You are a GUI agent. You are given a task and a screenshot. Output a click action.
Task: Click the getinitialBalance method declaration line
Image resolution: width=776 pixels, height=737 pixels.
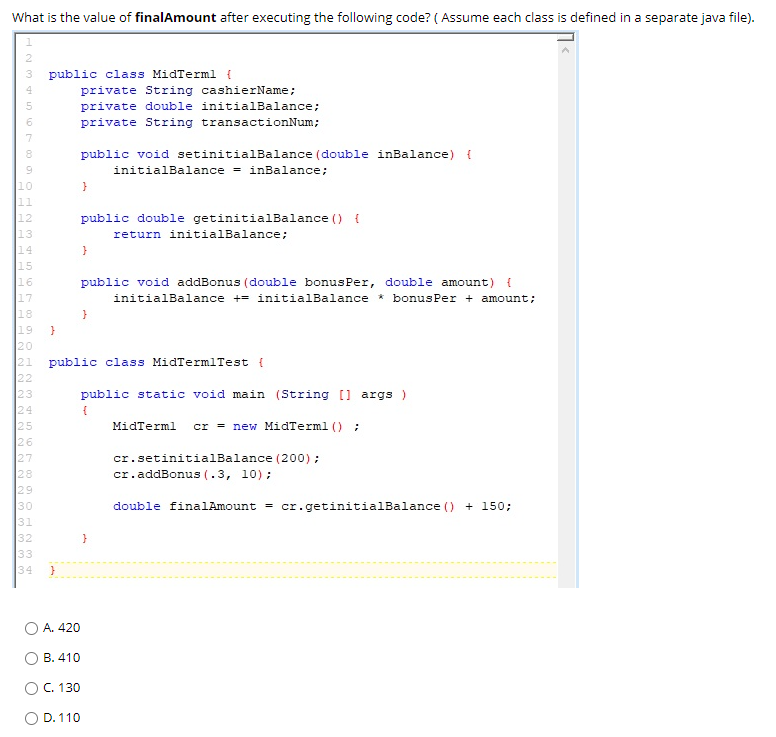pyautogui.click(x=220, y=218)
